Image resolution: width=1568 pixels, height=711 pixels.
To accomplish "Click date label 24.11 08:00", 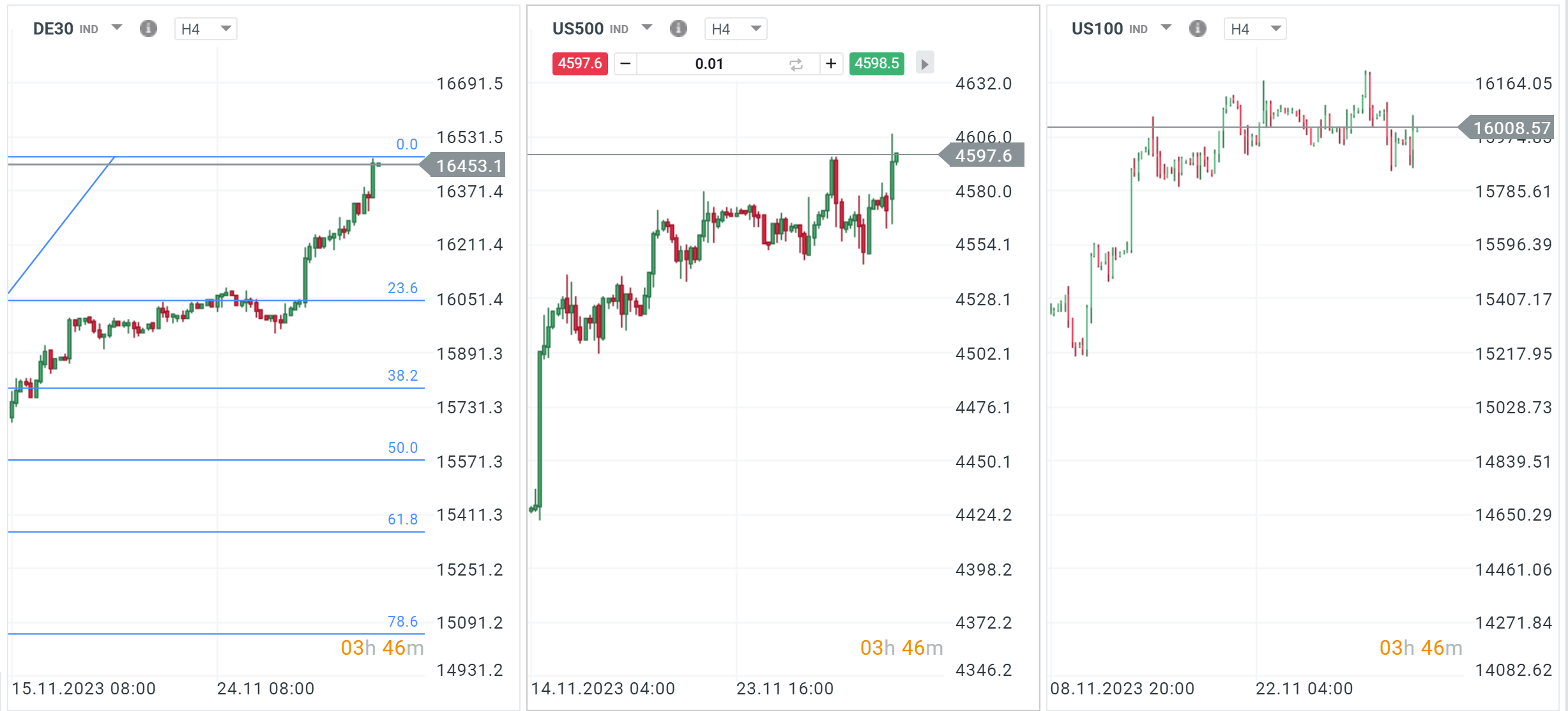I will pos(266,689).
